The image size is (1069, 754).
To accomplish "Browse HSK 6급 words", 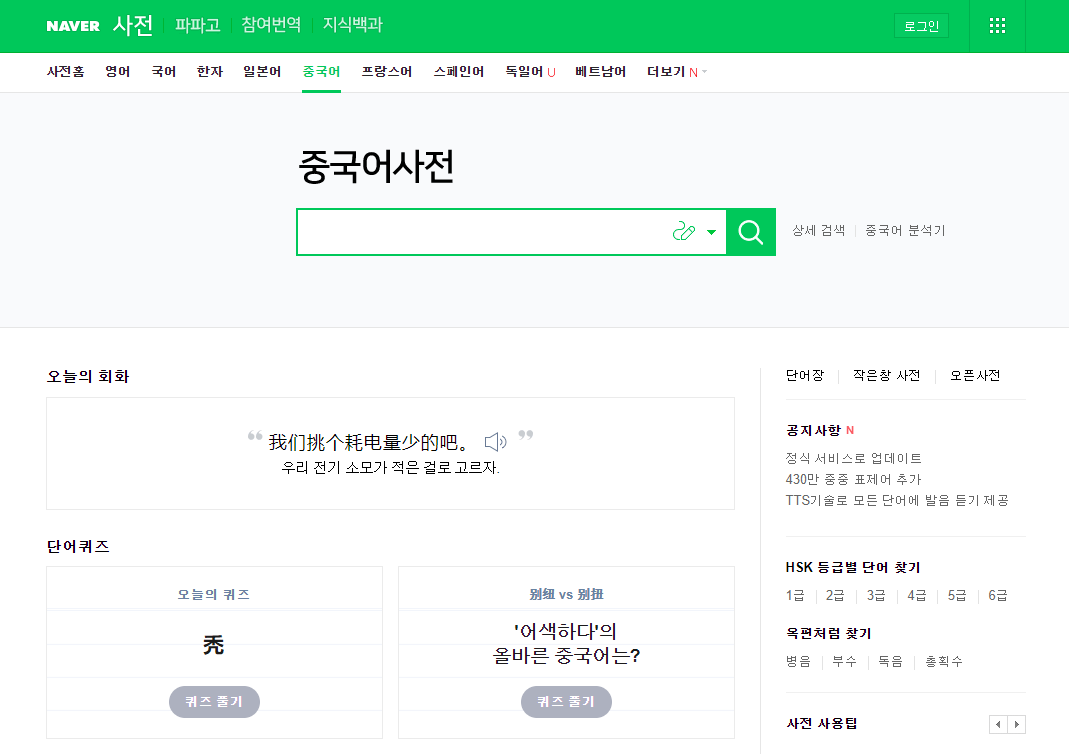I will (x=997, y=595).
